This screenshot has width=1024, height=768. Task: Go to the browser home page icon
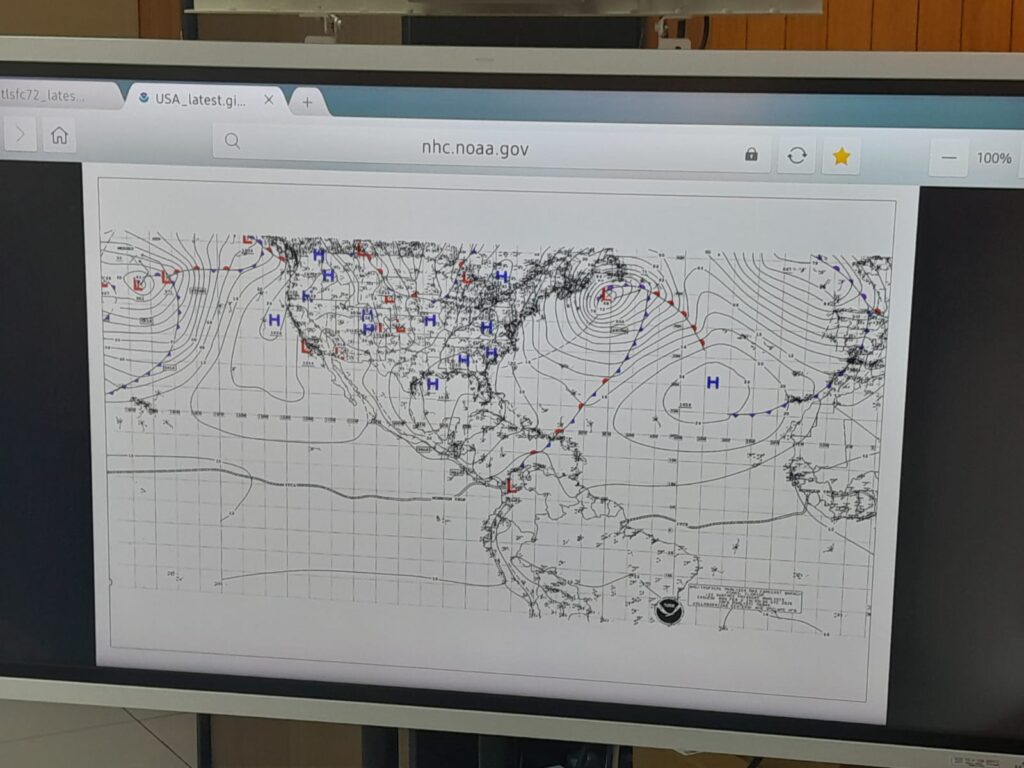click(x=59, y=135)
